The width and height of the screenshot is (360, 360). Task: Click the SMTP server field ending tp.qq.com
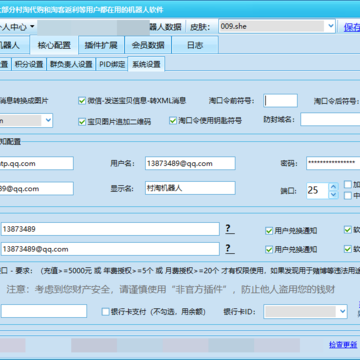click(37, 163)
